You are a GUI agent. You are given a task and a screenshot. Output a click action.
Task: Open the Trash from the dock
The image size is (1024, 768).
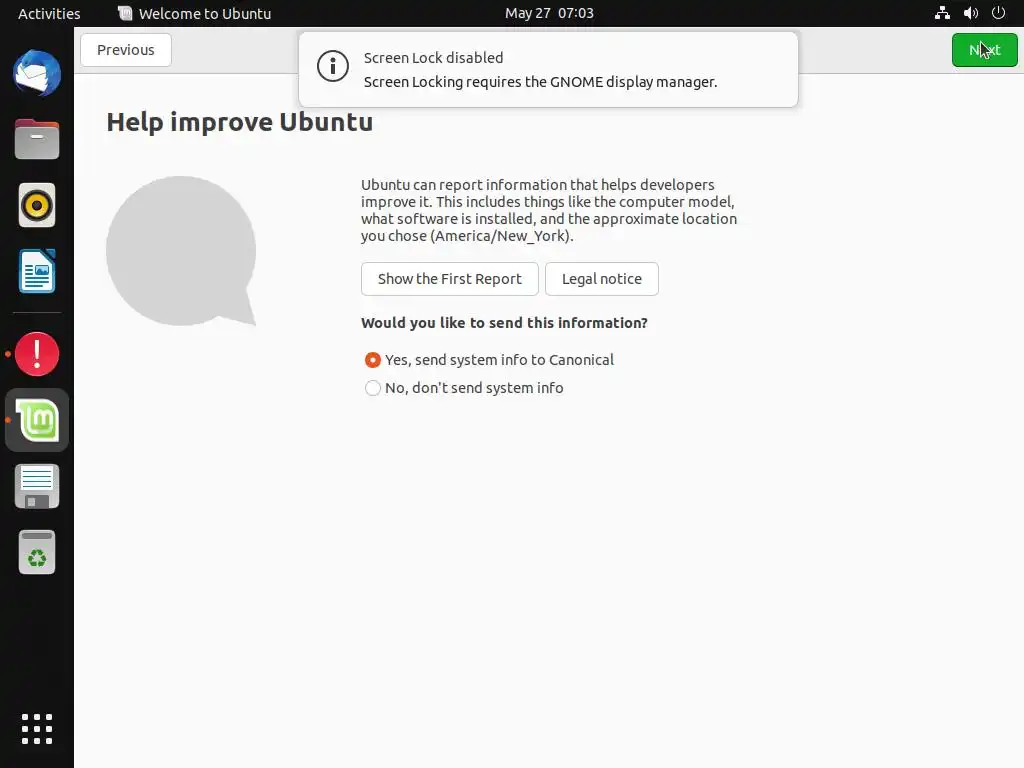click(x=37, y=552)
